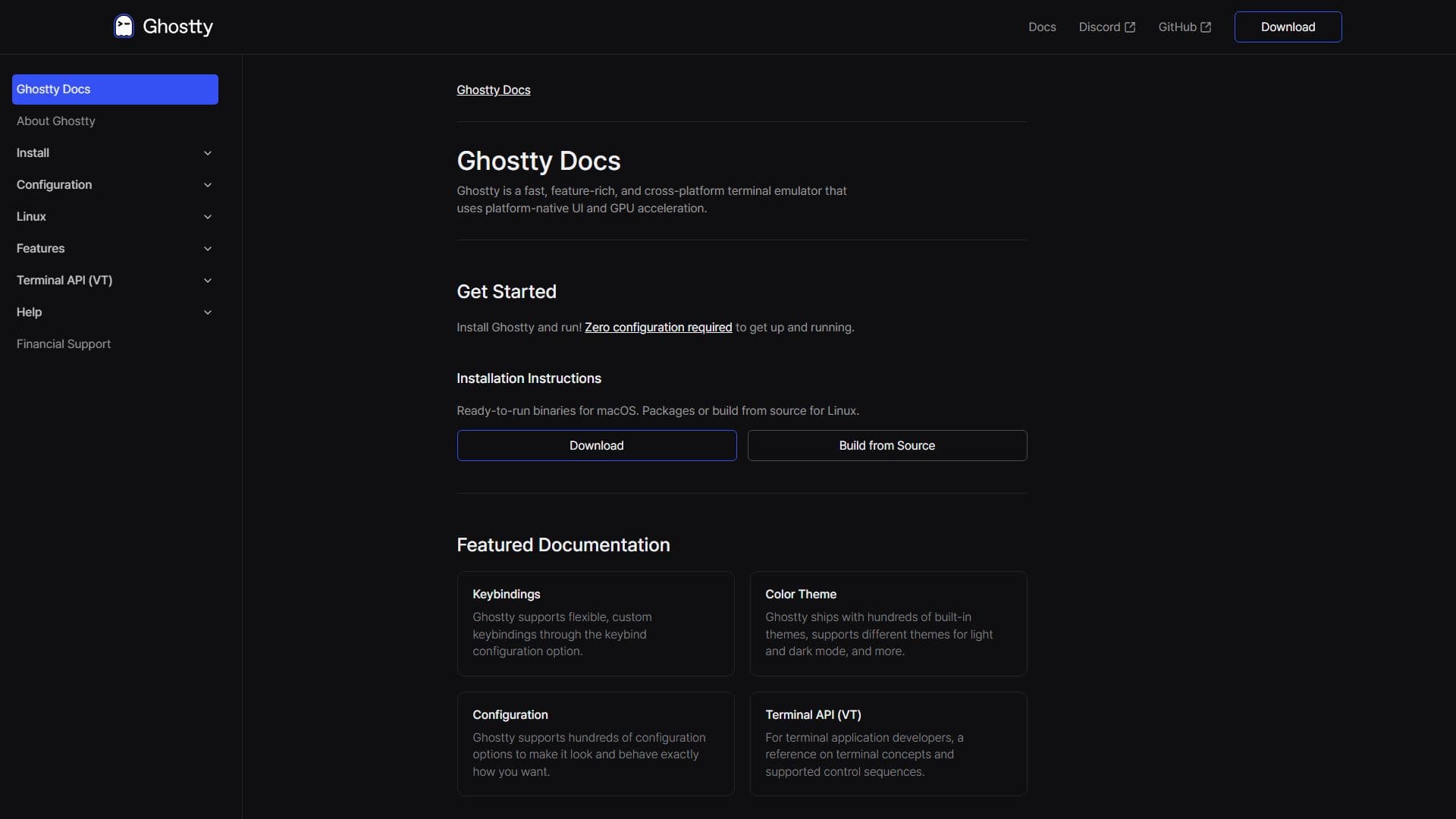Click text 'Ready-to-run binaries for macOS'
Viewport: 1456px width, 819px height.
[547, 411]
